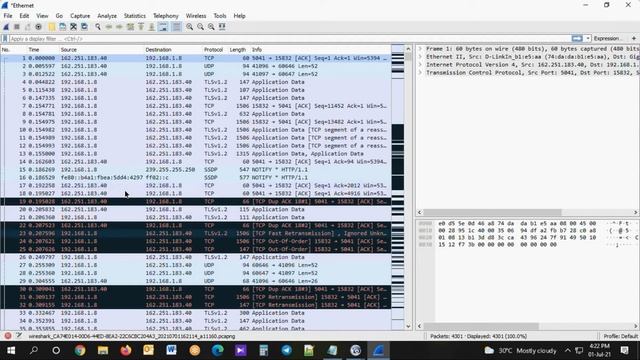The height and width of the screenshot is (360, 640).
Task: Edit capture file properties status icon
Action: click(19, 336)
